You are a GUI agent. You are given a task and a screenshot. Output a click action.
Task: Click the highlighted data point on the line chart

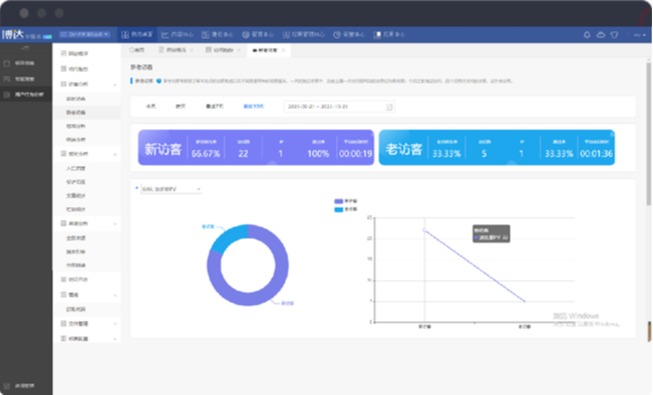[425, 230]
